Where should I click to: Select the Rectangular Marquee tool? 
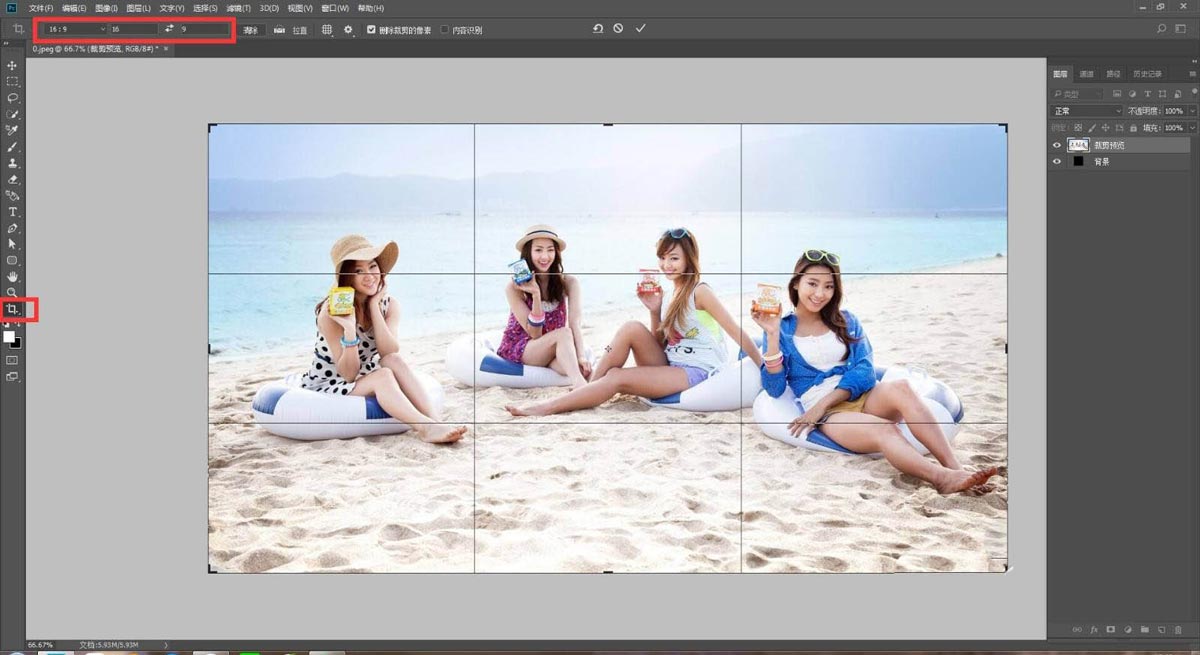pyautogui.click(x=12, y=81)
